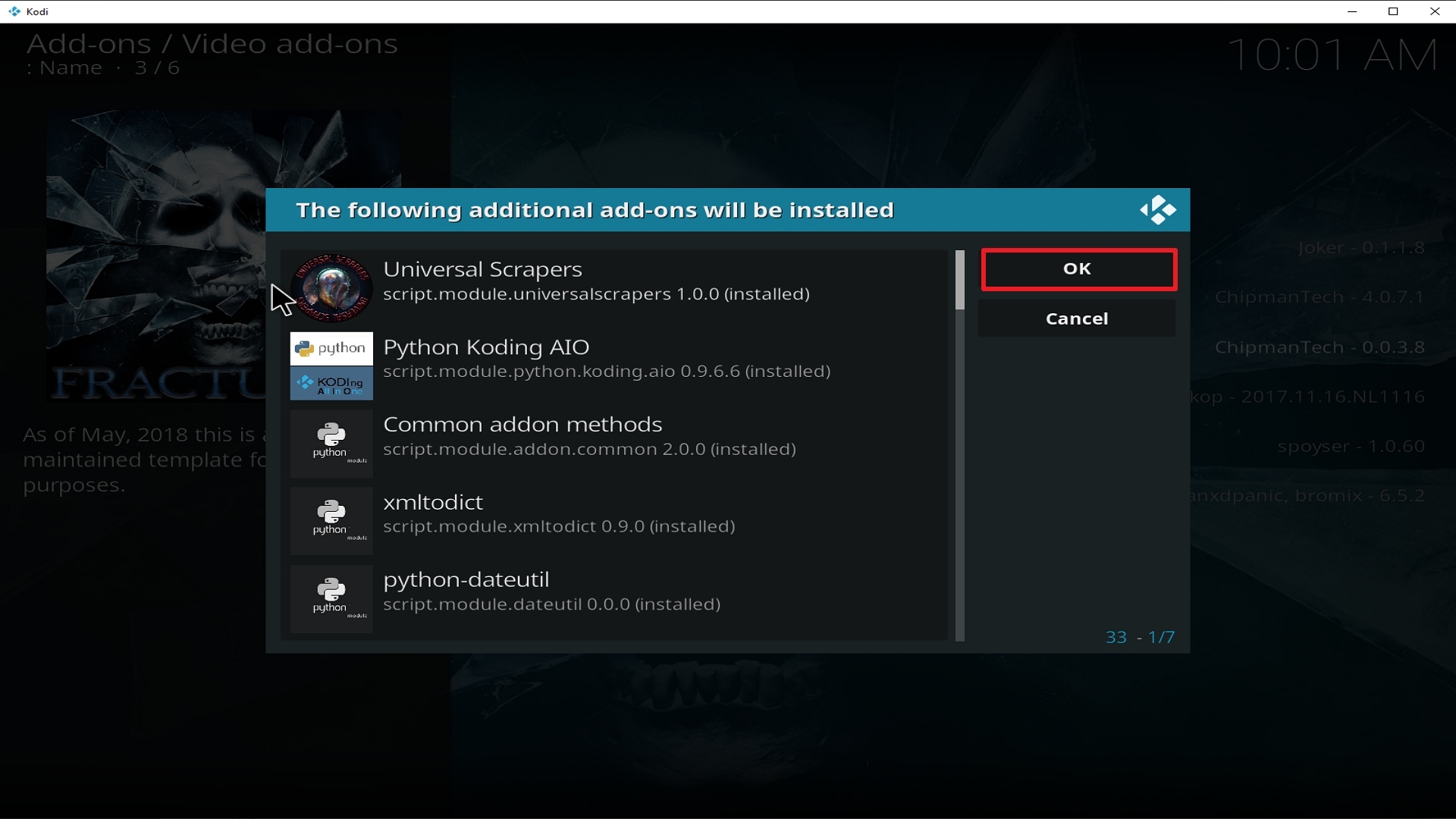1456x819 pixels.
Task: Select the Python Koding AIO icon
Action: coord(331,366)
